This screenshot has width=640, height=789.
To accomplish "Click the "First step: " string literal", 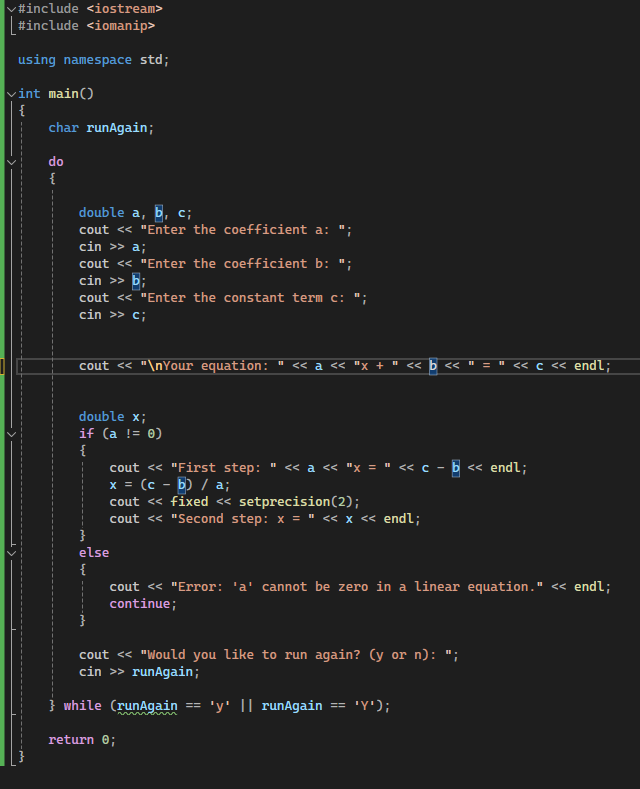I will 224,468.
